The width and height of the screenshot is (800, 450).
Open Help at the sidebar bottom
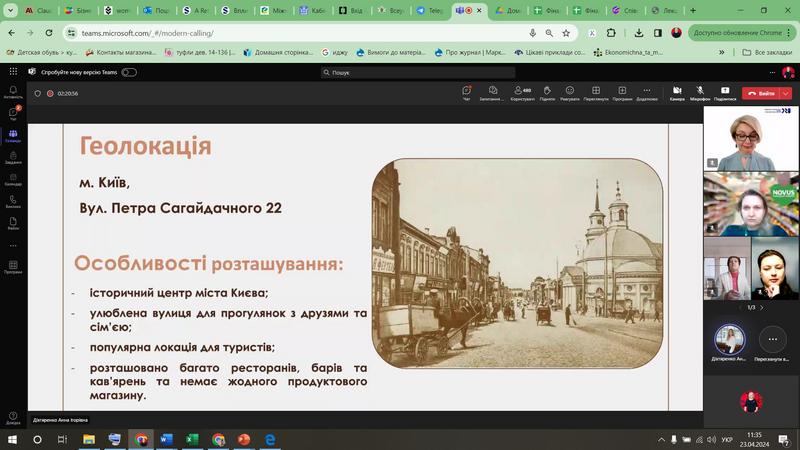point(13,418)
